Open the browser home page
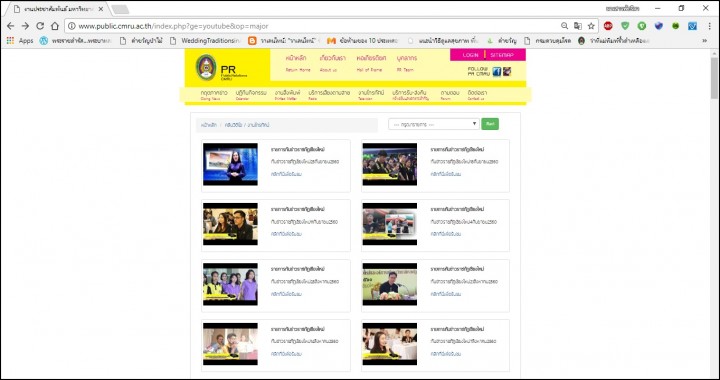The image size is (720, 380). (x=55, y=26)
